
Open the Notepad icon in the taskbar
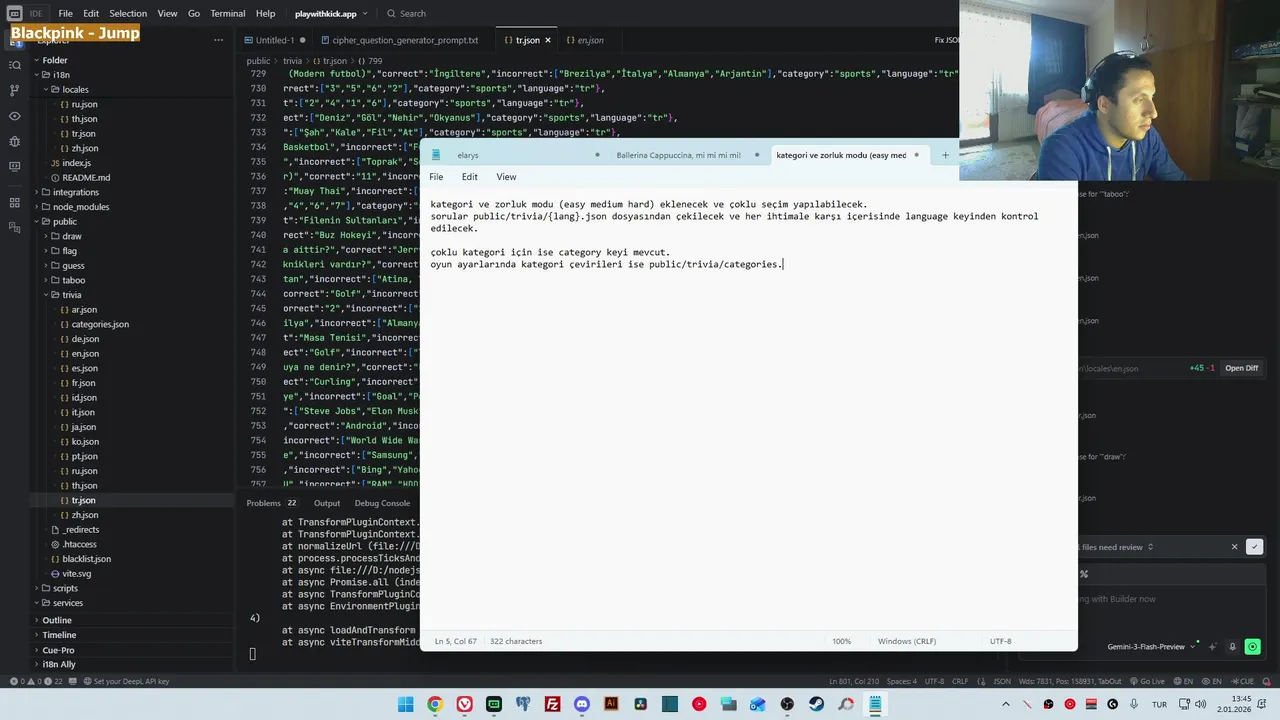tap(875, 704)
